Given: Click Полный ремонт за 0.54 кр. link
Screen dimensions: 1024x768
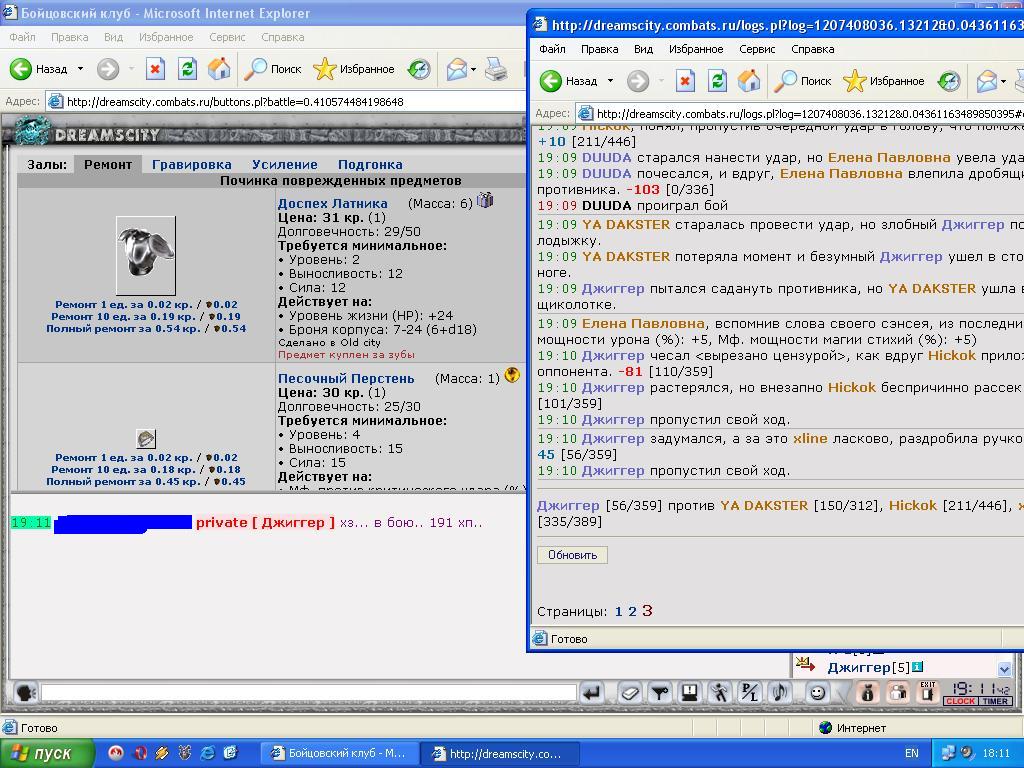Looking at the screenshot, I should pos(146,328).
